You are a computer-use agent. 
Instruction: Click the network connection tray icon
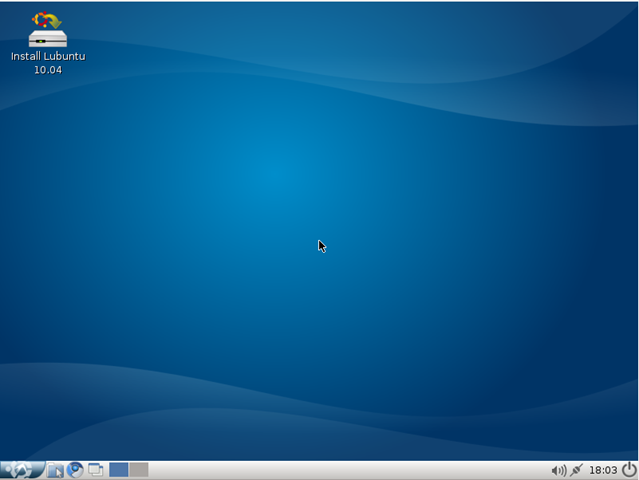pyautogui.click(x=576, y=470)
